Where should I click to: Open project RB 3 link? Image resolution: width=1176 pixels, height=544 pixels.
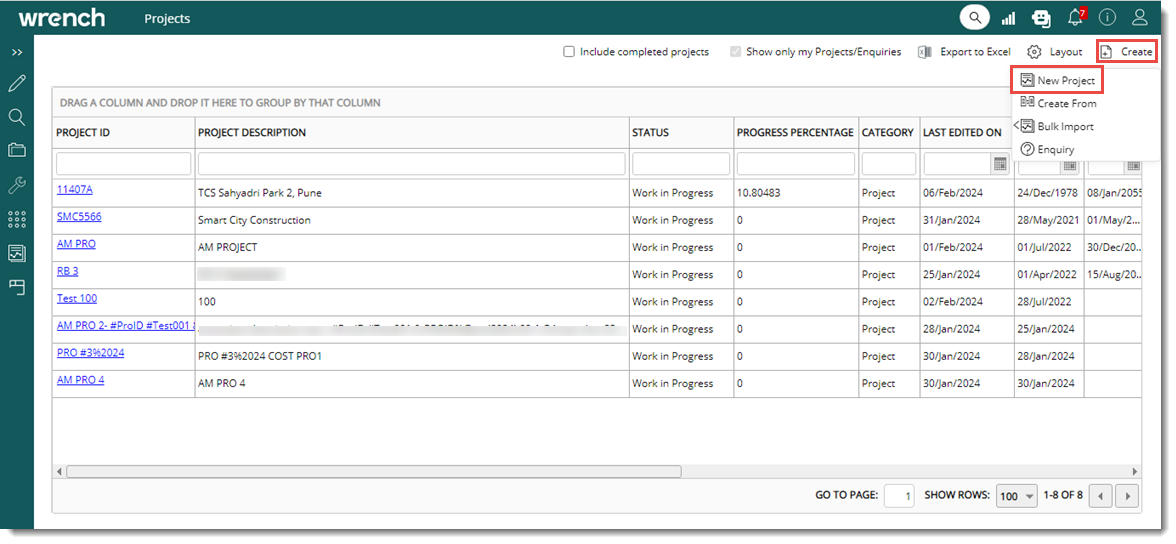[68, 272]
